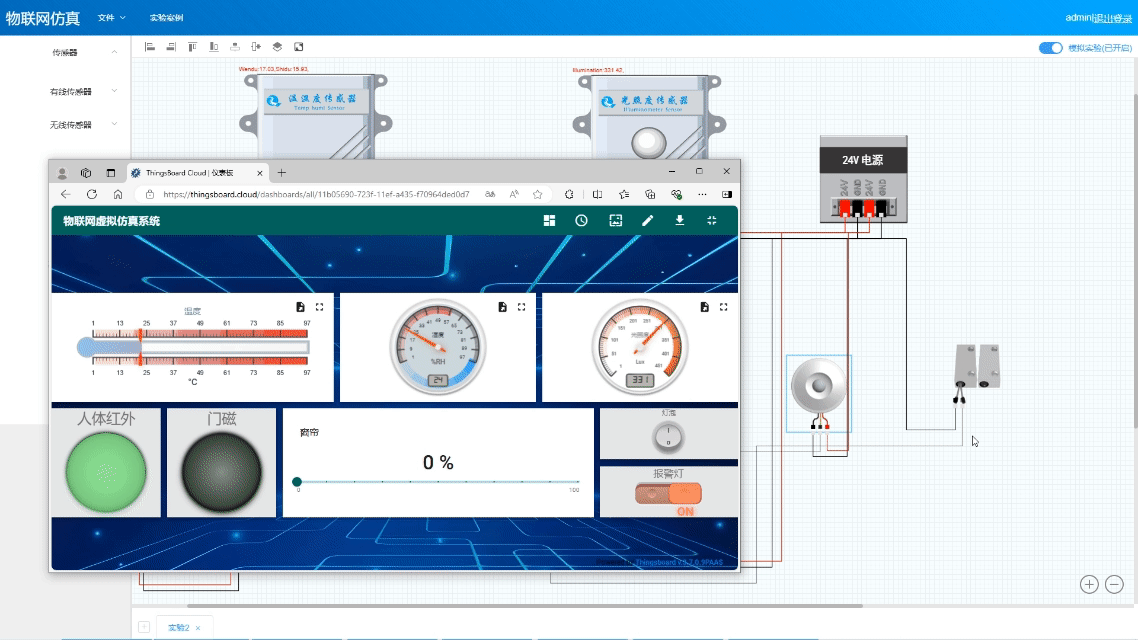Open the 实验案例 menu item
Image resolution: width=1138 pixels, height=640 pixels.
click(x=166, y=18)
